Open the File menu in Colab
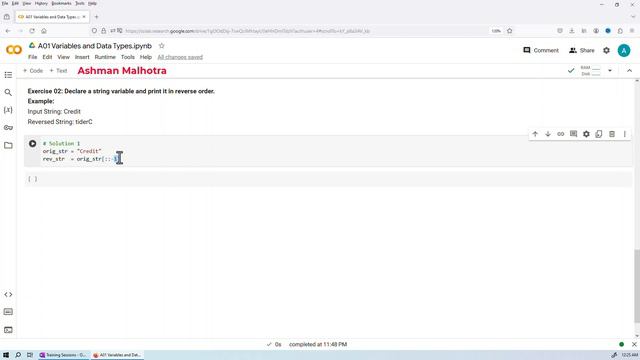Screen dimensions: 640x360 (32, 57)
